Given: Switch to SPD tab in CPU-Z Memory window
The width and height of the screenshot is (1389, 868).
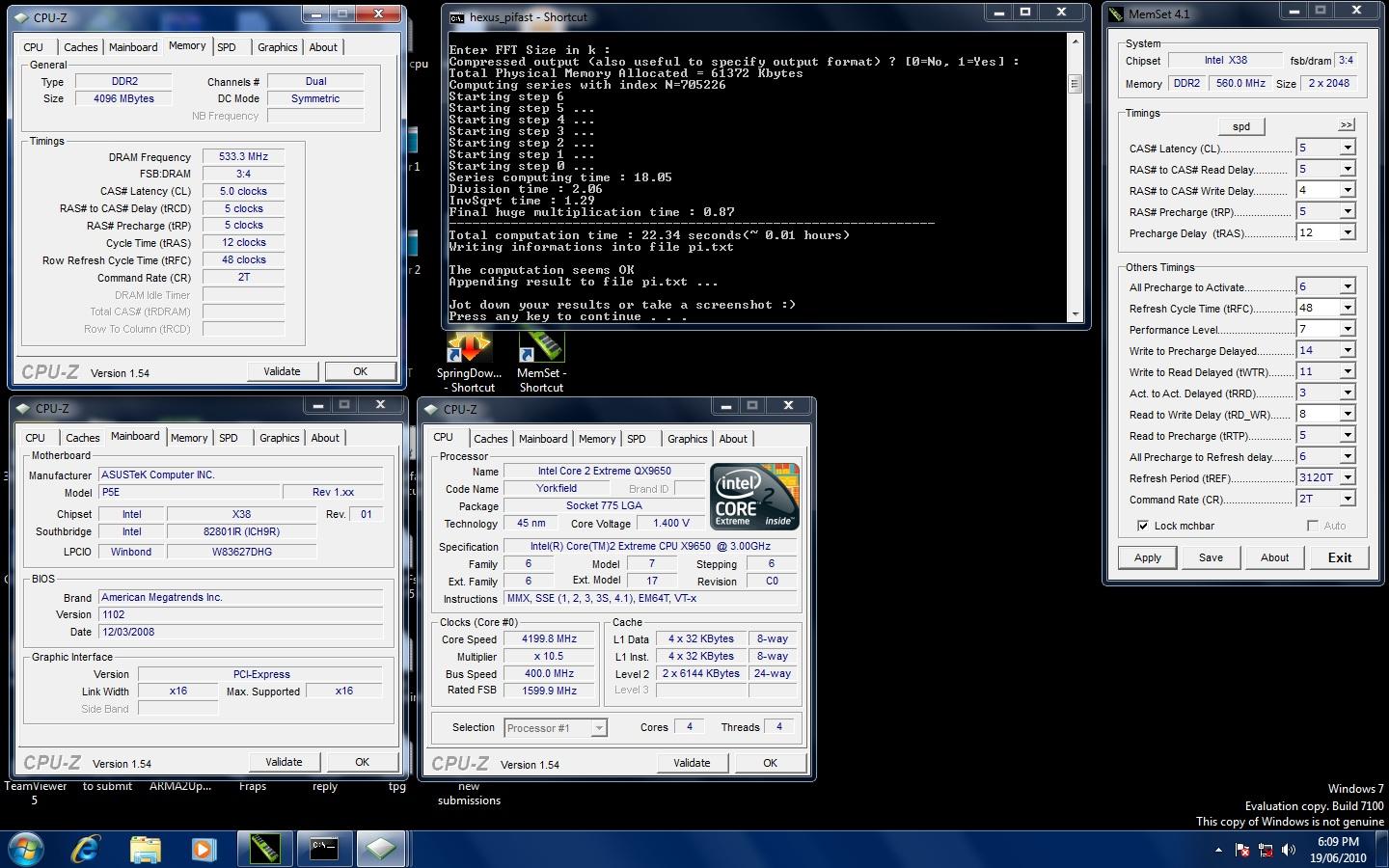Looking at the screenshot, I should 227,47.
